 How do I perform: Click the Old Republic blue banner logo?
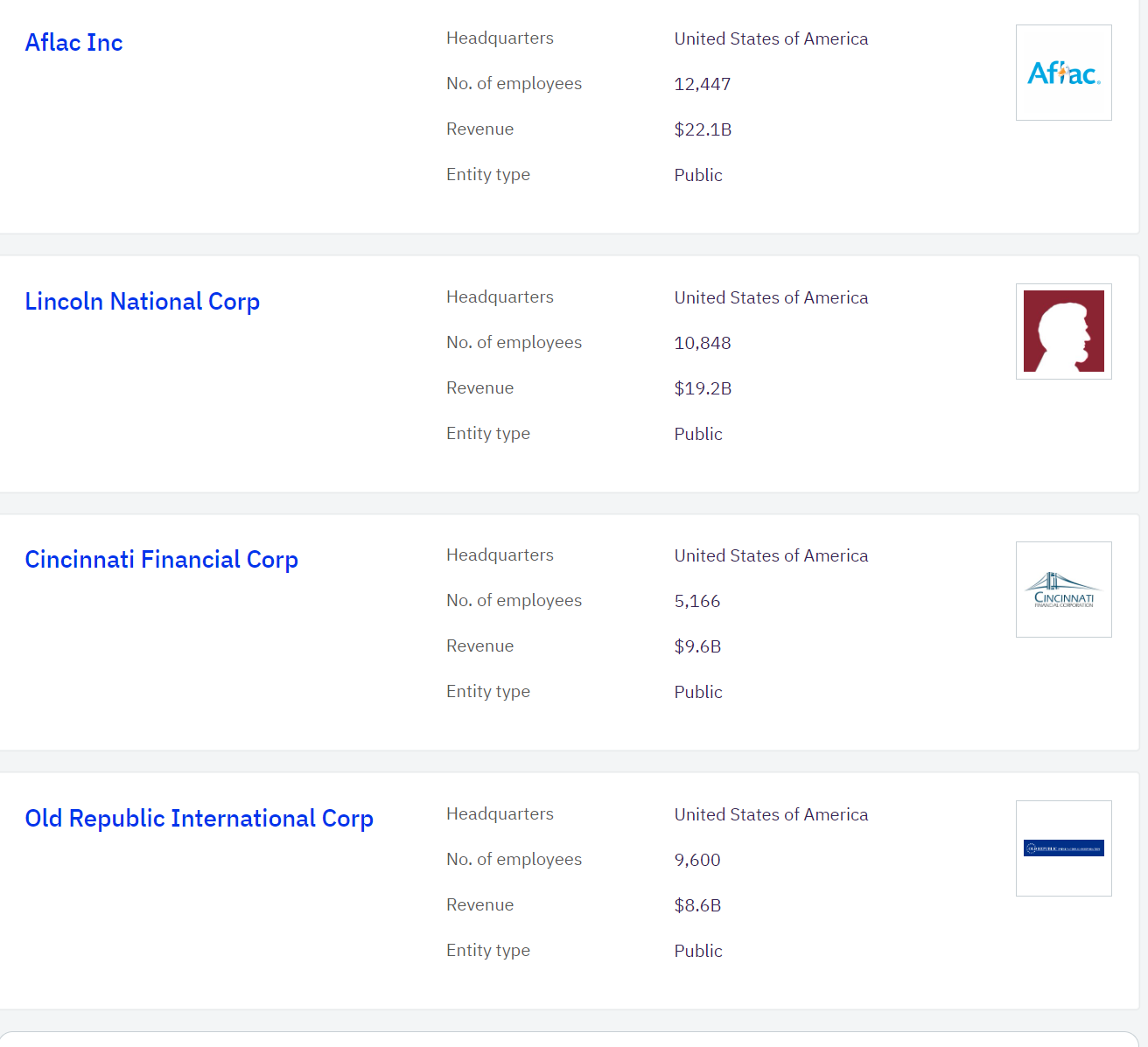1063,848
